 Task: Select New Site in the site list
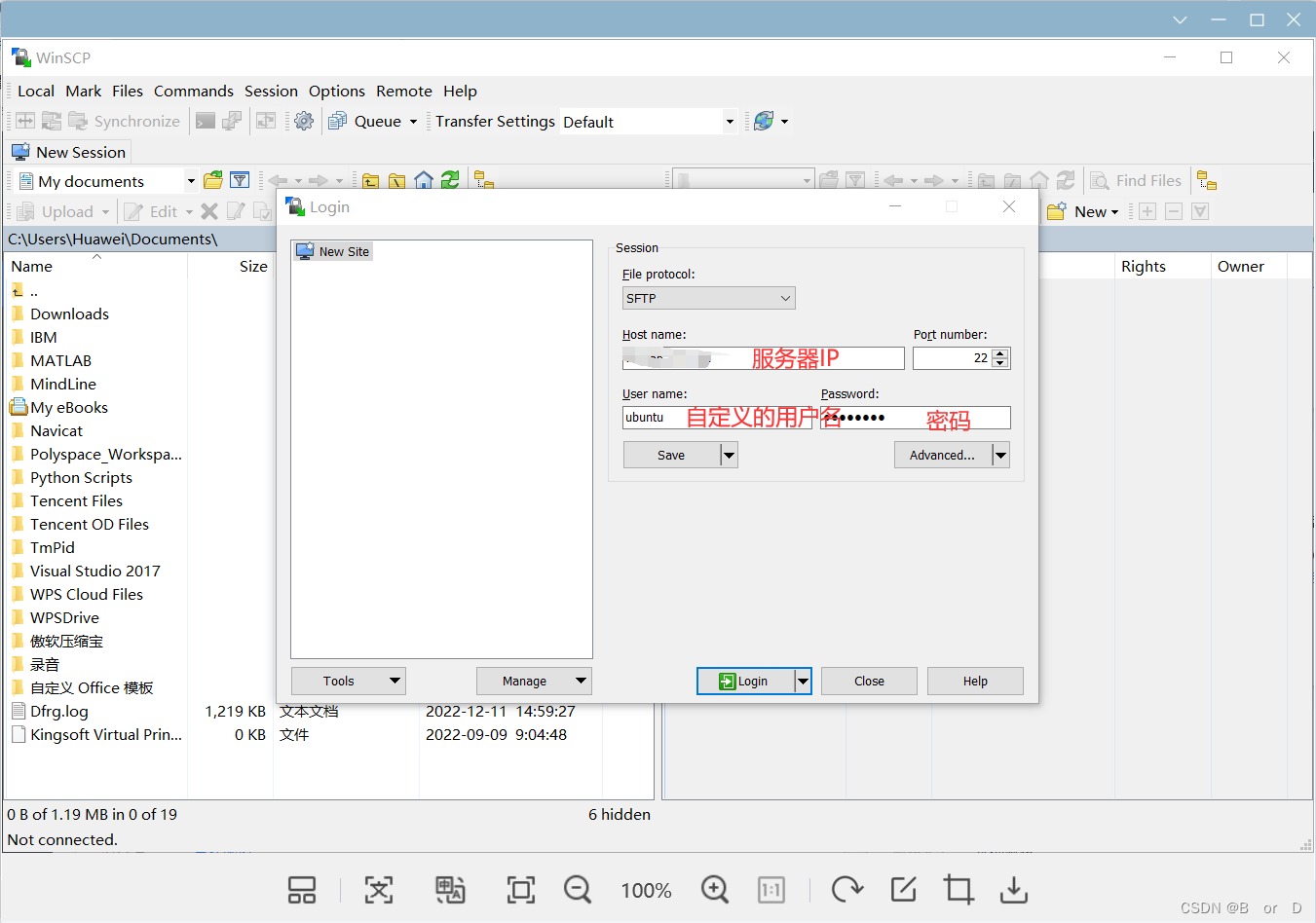point(333,251)
